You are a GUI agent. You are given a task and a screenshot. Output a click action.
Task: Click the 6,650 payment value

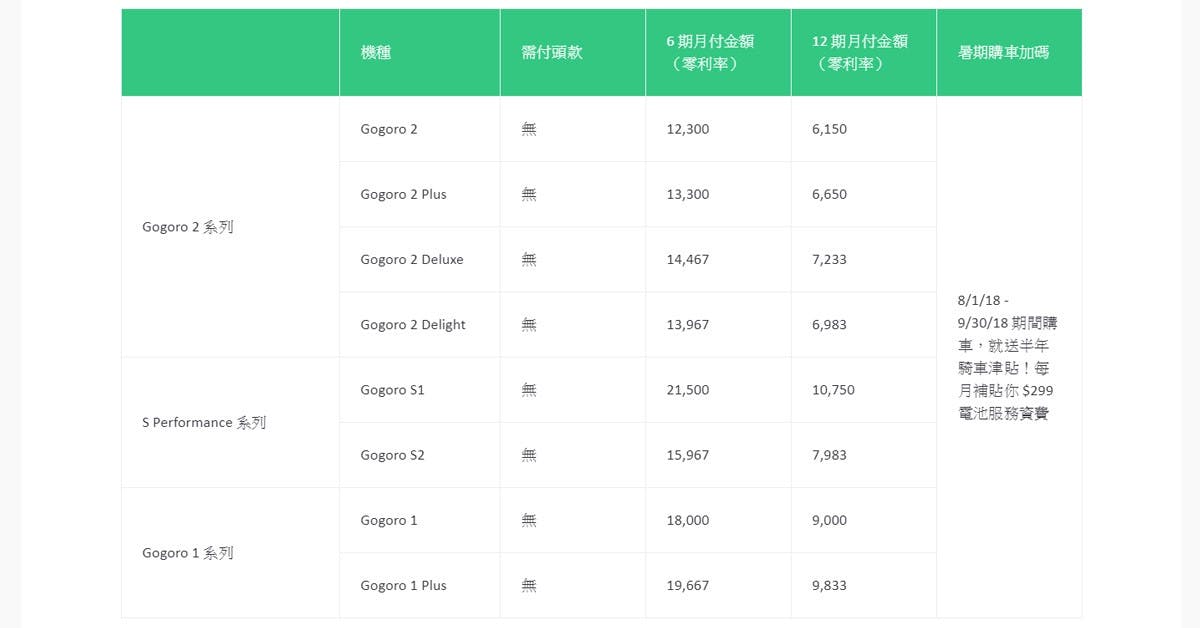point(829,194)
